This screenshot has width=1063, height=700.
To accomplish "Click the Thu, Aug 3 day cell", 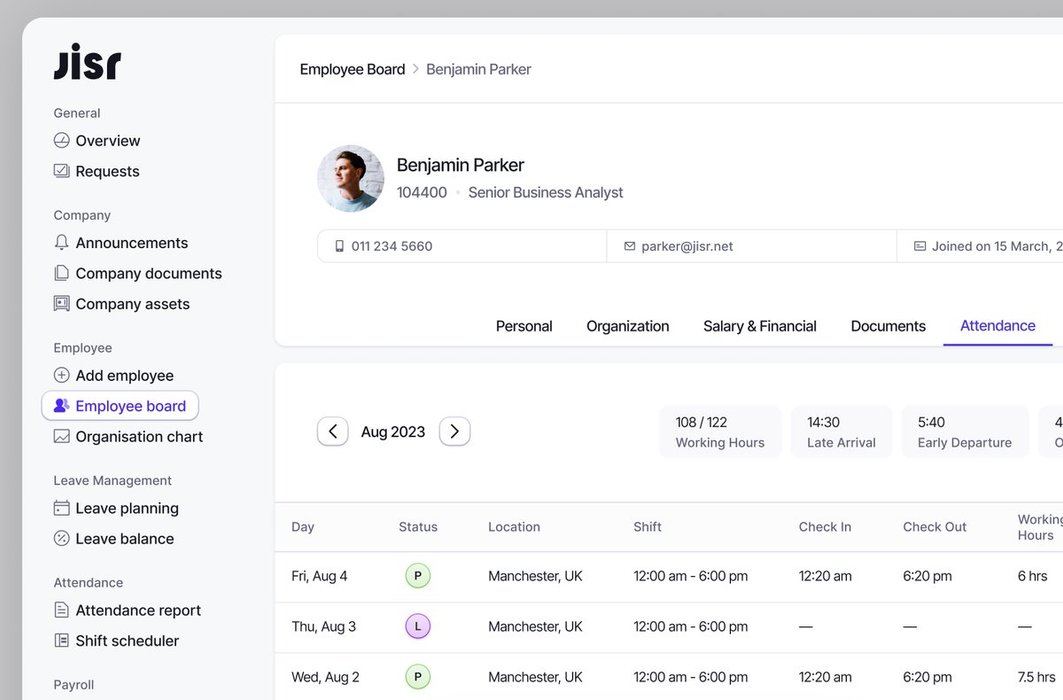I will pos(324,627).
